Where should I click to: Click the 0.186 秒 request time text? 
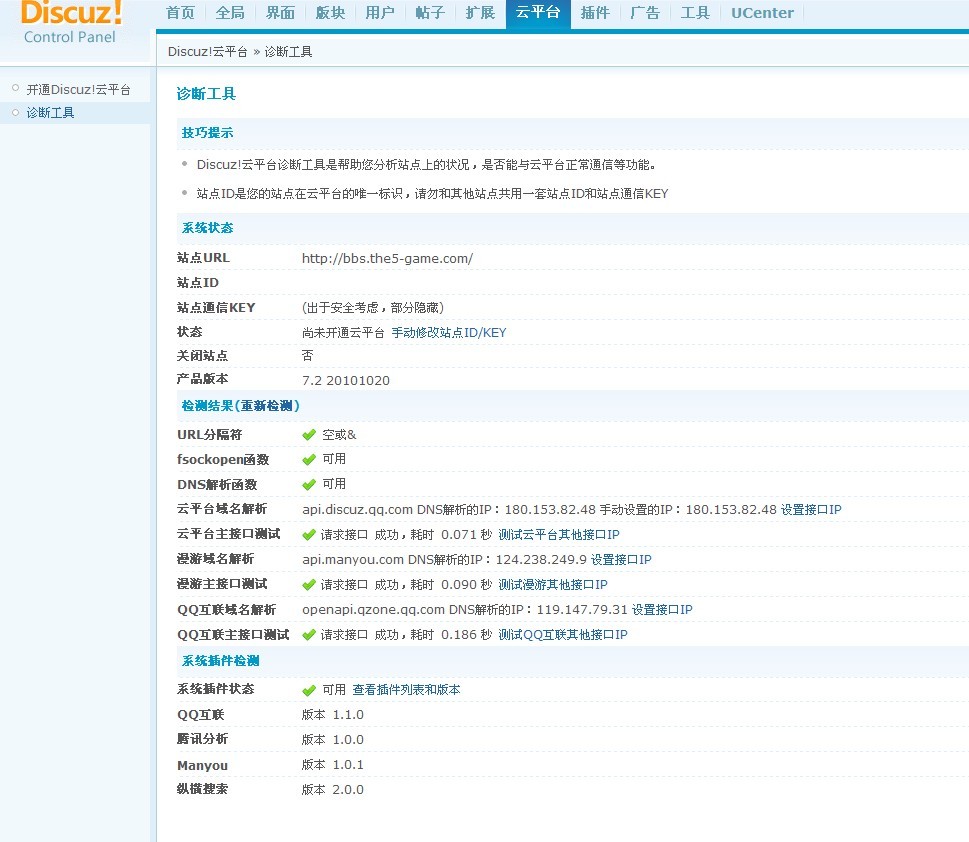(x=467, y=635)
